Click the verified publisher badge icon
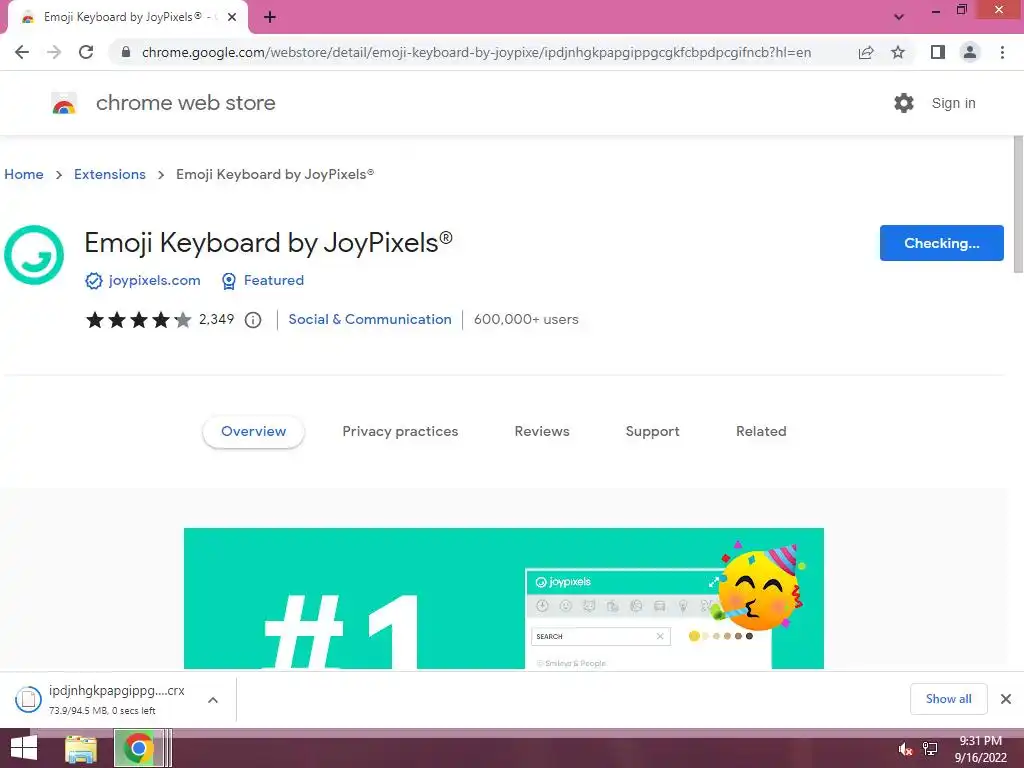The image size is (1024, 768). [x=94, y=281]
